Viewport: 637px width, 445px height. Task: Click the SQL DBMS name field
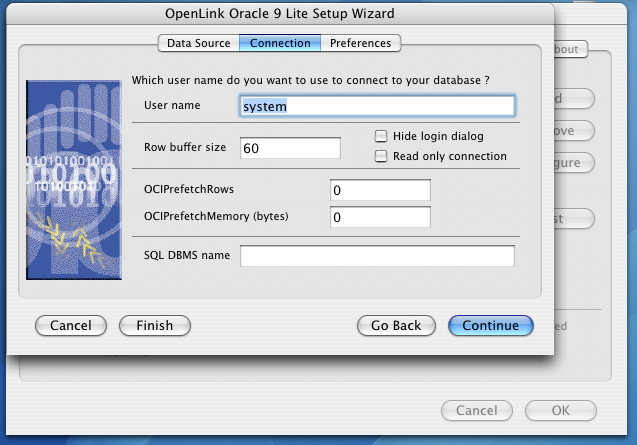(x=377, y=256)
